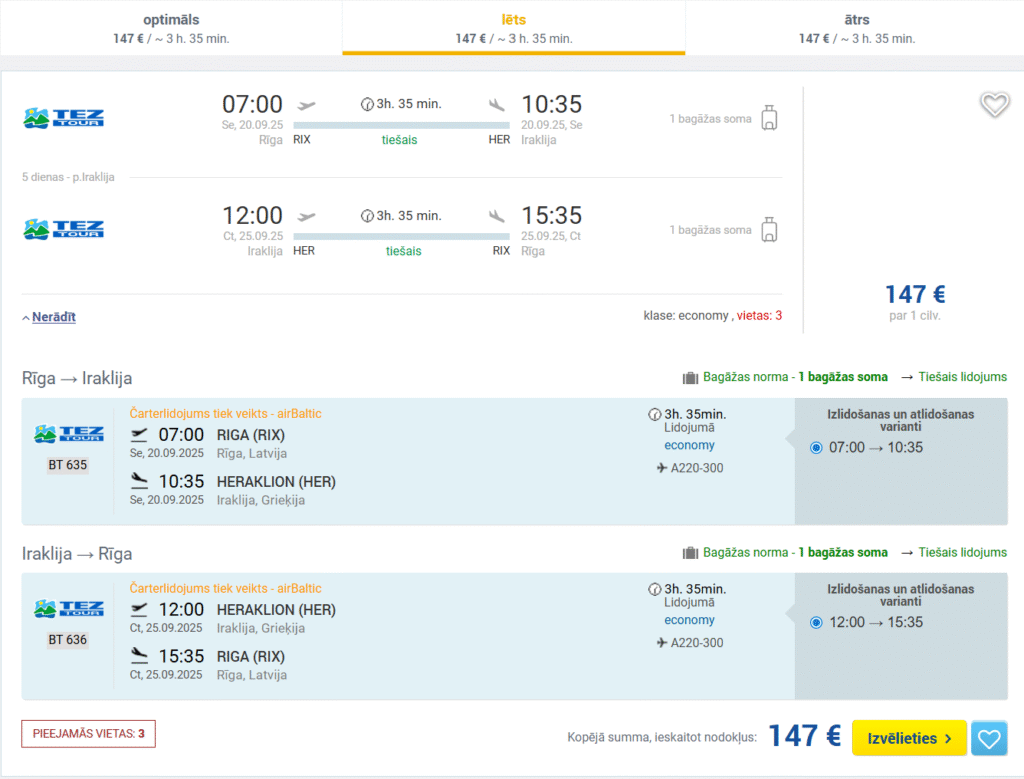This screenshot has width=1024, height=779.
Task: Click the blue heart button beside Izvēlieties
Action: [989, 739]
